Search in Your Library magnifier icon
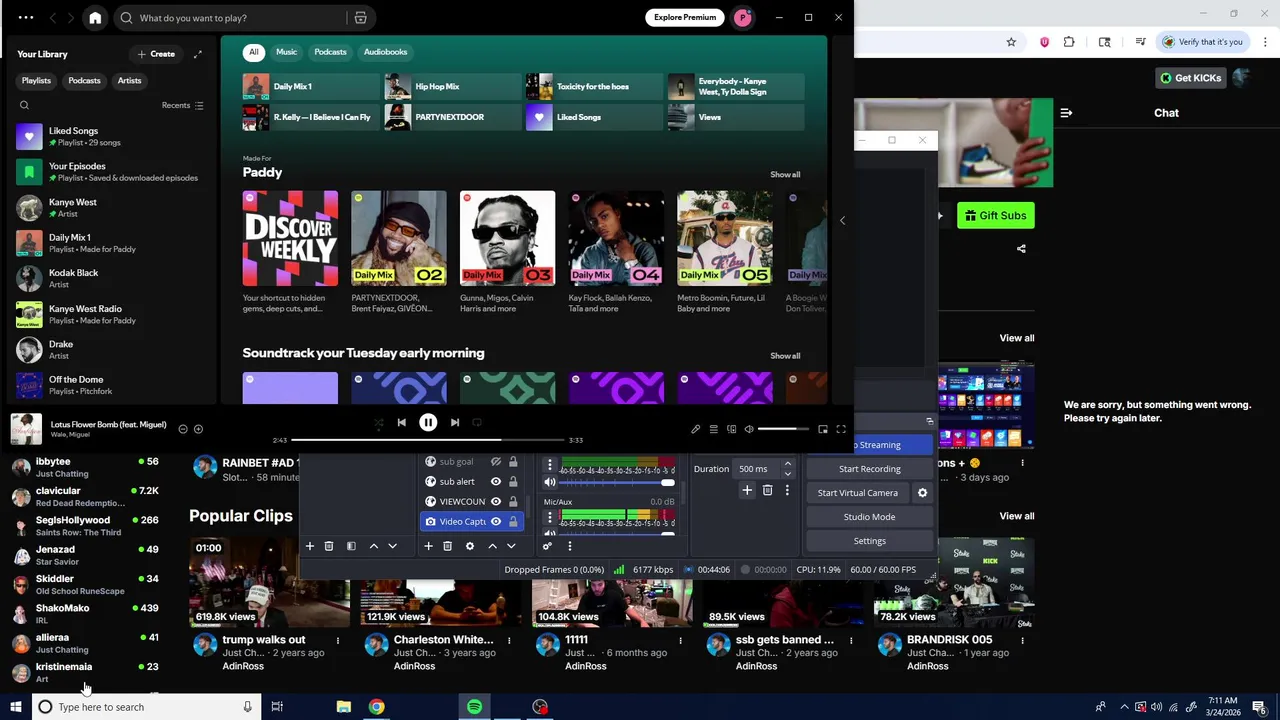Image resolution: width=1280 pixels, height=720 pixels. point(24,105)
